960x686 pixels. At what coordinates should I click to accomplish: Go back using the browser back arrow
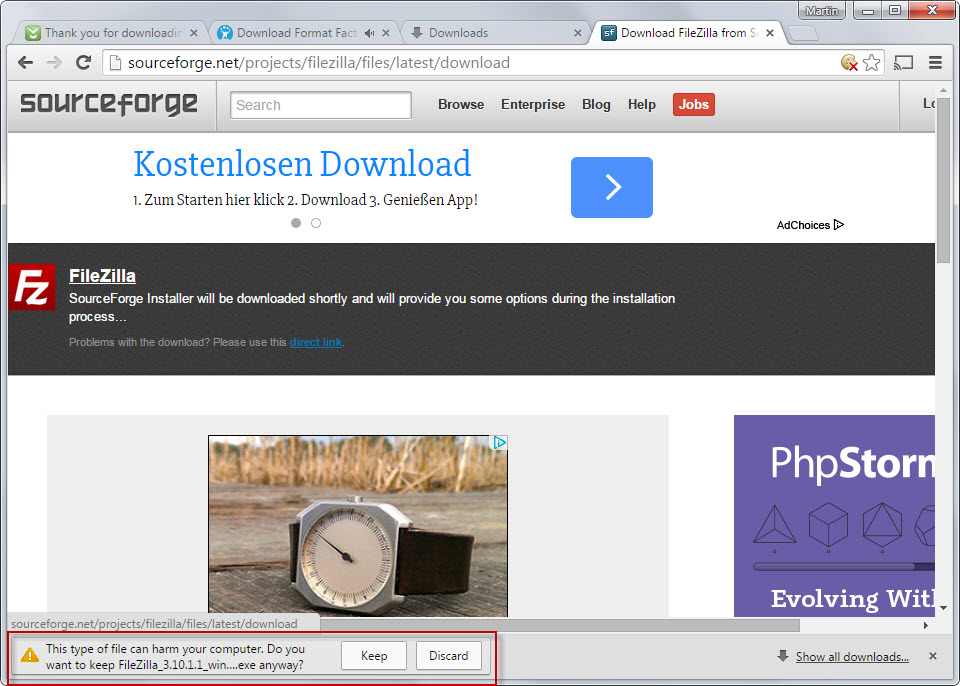(25, 62)
